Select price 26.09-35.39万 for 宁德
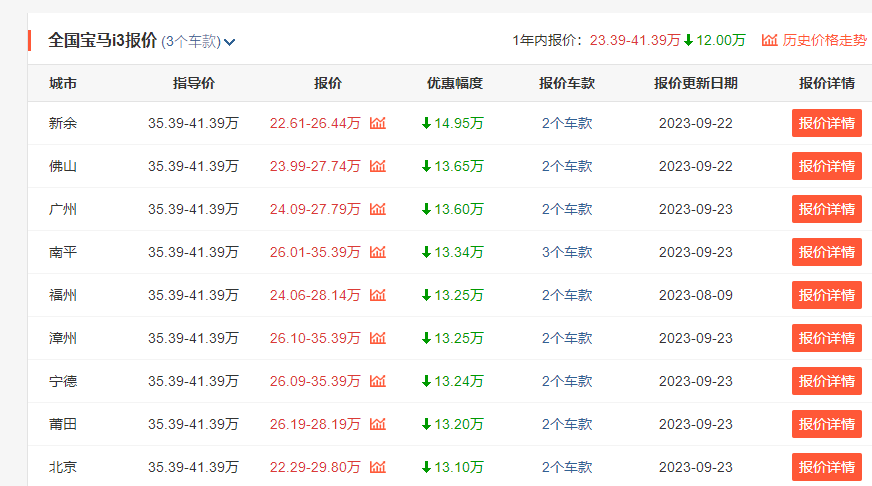The image size is (872, 486). [315, 381]
